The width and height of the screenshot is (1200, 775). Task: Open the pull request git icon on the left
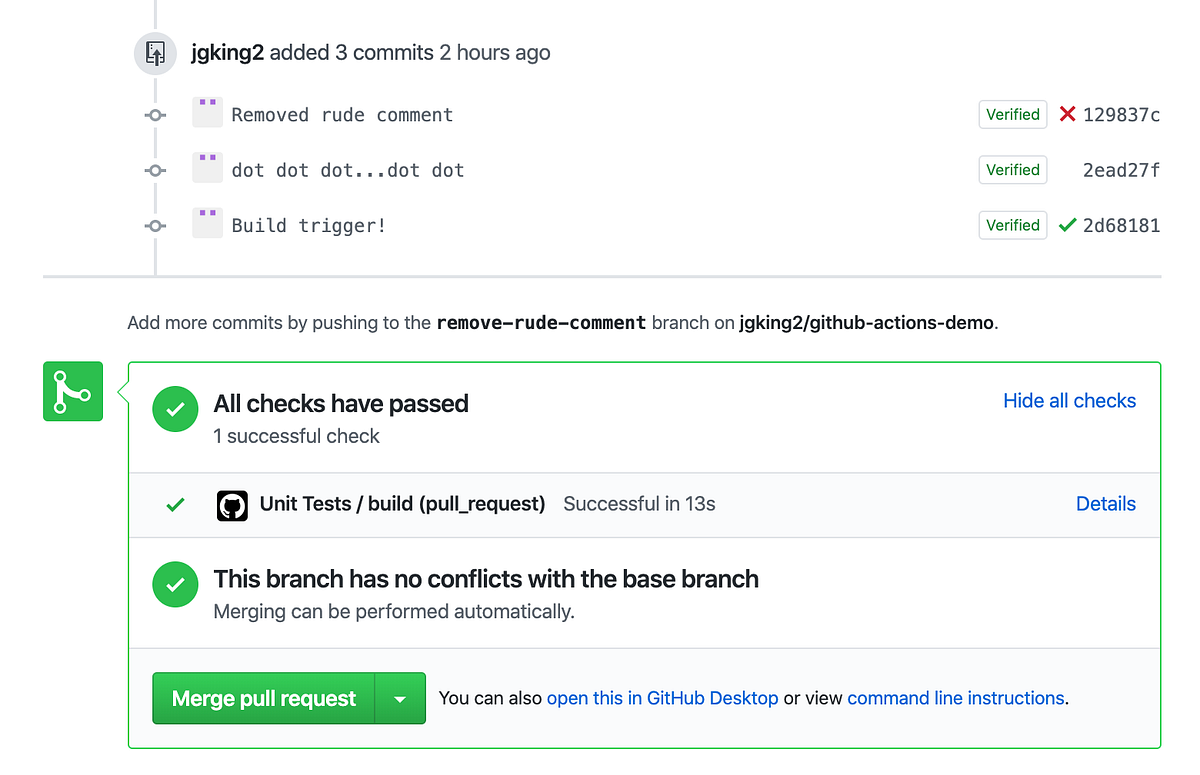pyautogui.click(x=72, y=391)
